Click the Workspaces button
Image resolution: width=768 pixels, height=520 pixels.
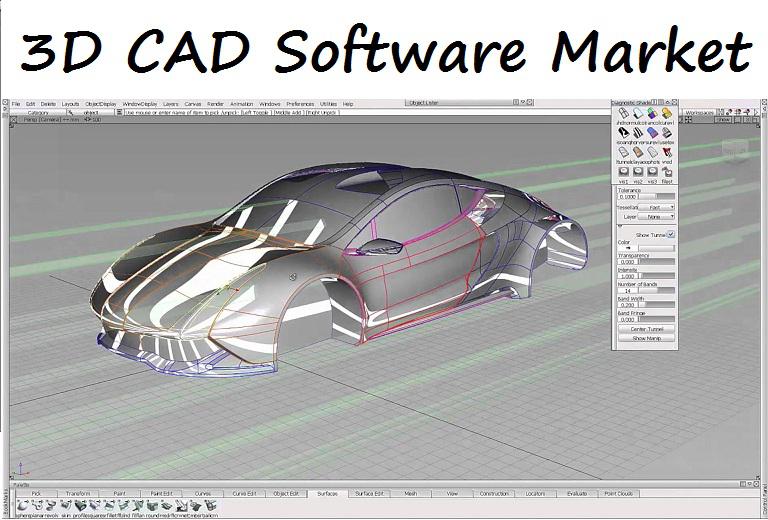click(699, 113)
